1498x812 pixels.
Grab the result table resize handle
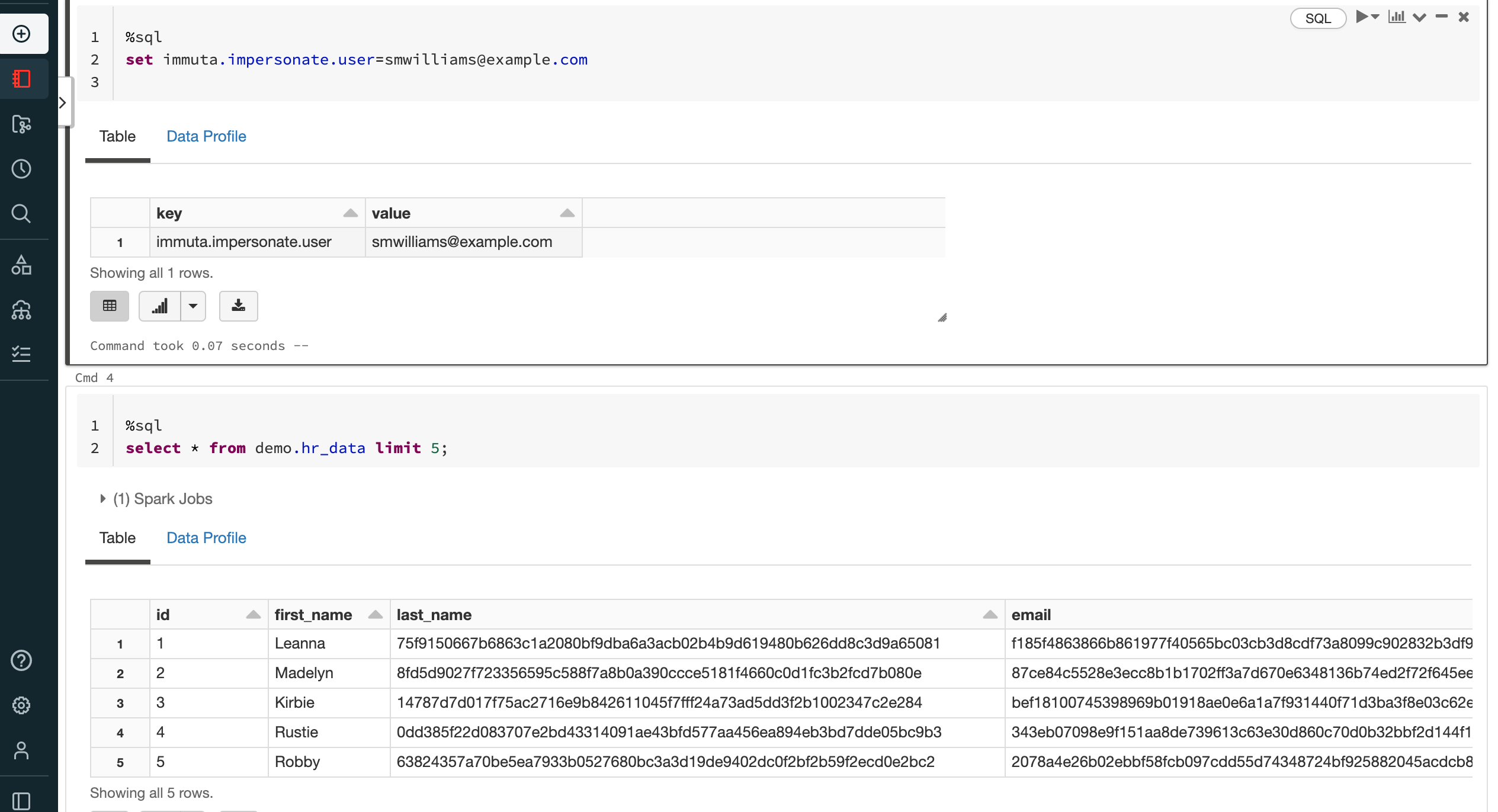point(942,318)
